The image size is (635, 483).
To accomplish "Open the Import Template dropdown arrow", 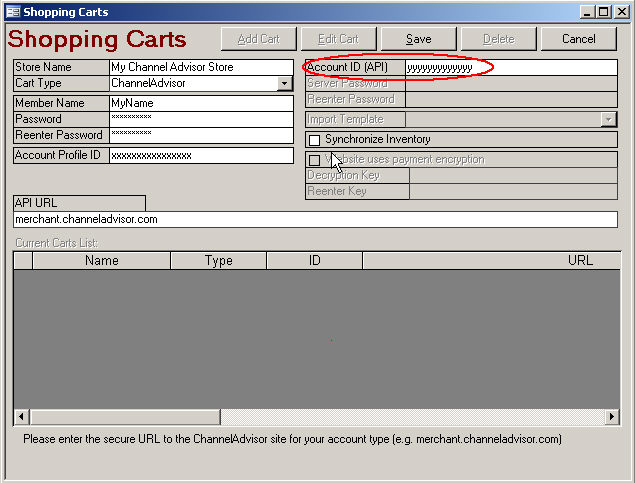I will click(608, 119).
